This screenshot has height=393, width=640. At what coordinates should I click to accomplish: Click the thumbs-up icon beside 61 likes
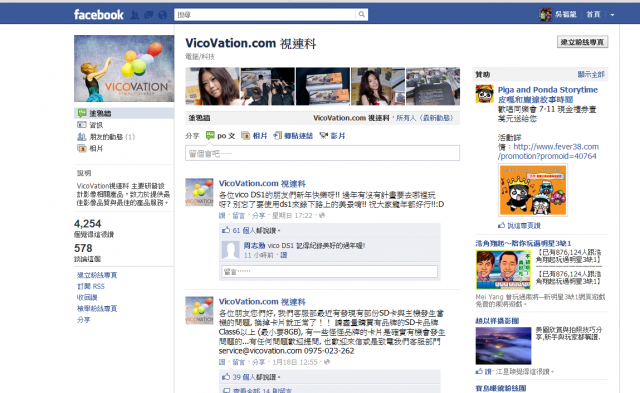tap(226, 230)
